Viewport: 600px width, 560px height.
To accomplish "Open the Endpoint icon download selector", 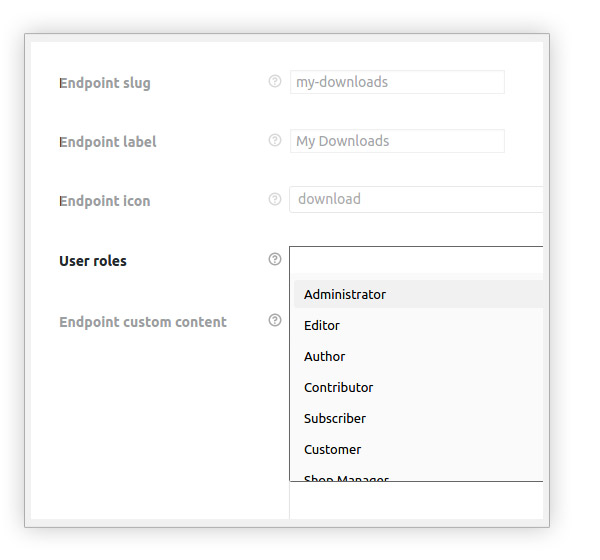I will tap(416, 199).
